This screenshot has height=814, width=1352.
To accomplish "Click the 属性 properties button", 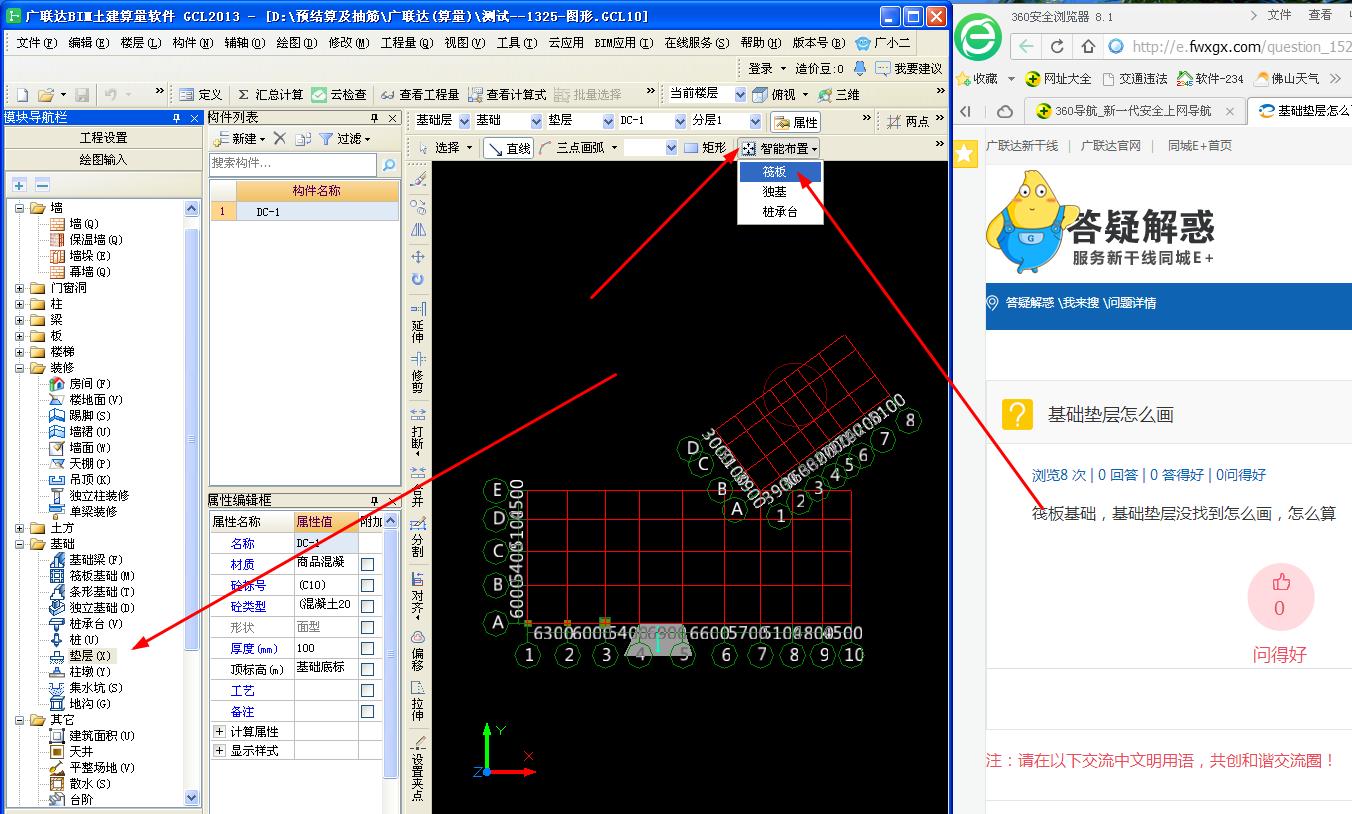I will [x=796, y=122].
